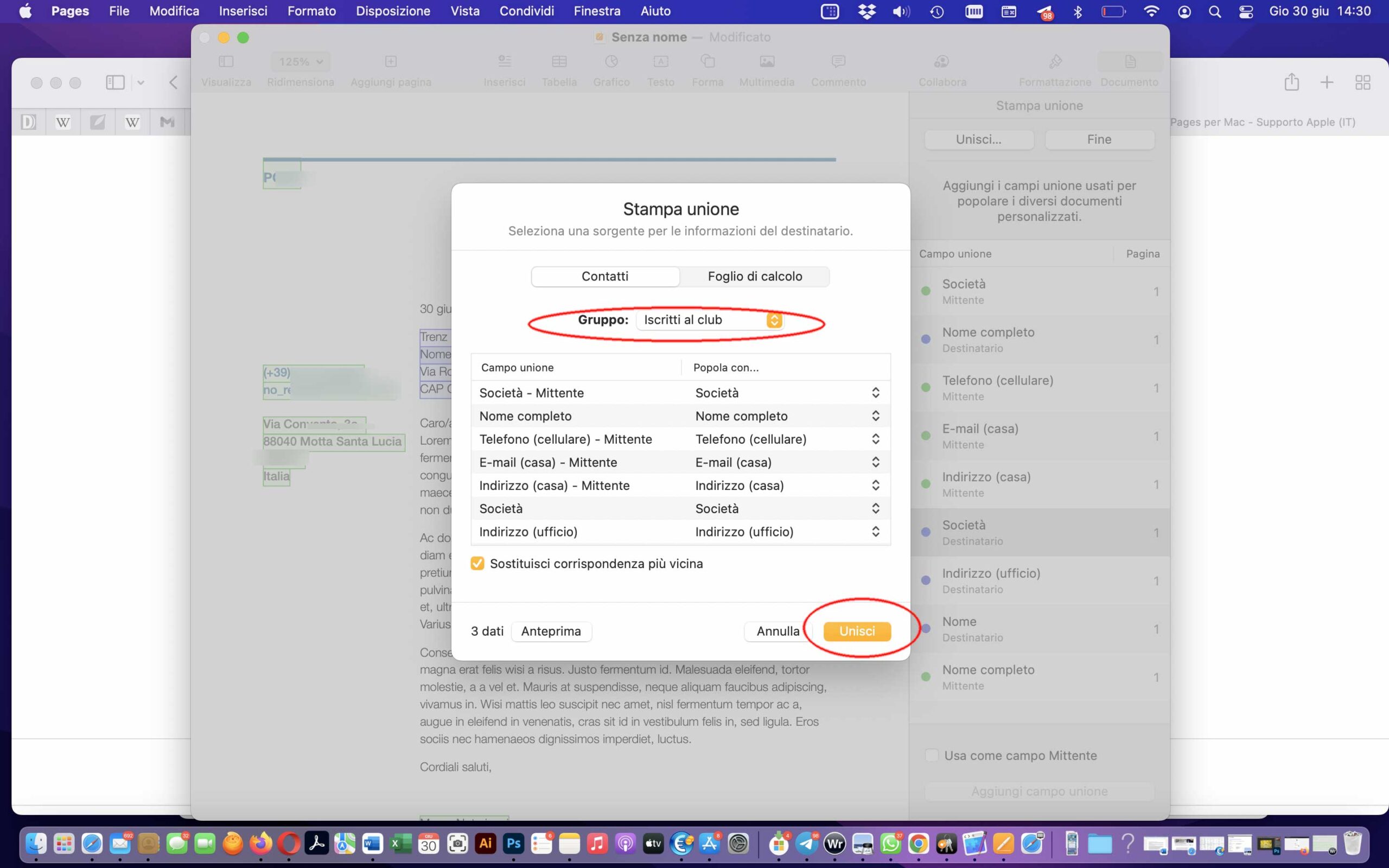
Task: Open the zoom 125% dropdown
Action: tap(300, 61)
